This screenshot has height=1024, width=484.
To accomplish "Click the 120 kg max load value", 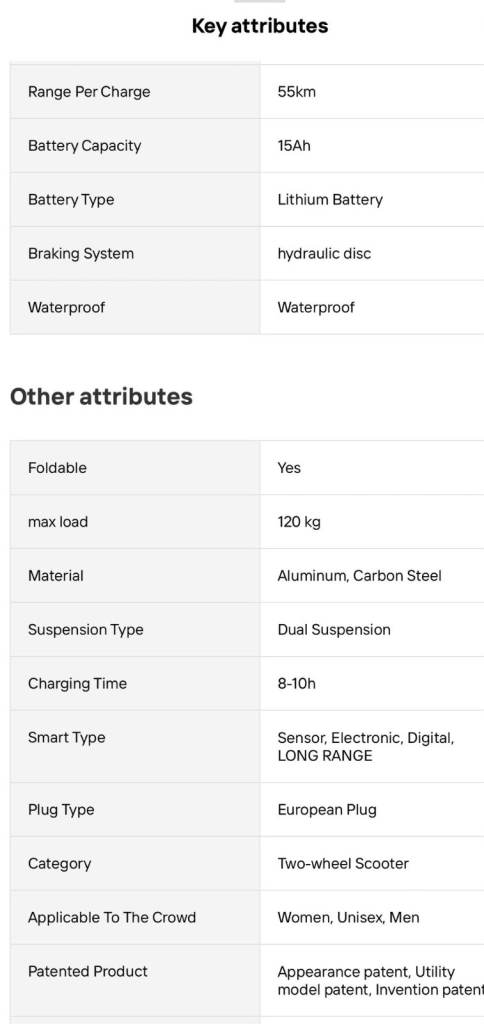I will click(299, 522).
